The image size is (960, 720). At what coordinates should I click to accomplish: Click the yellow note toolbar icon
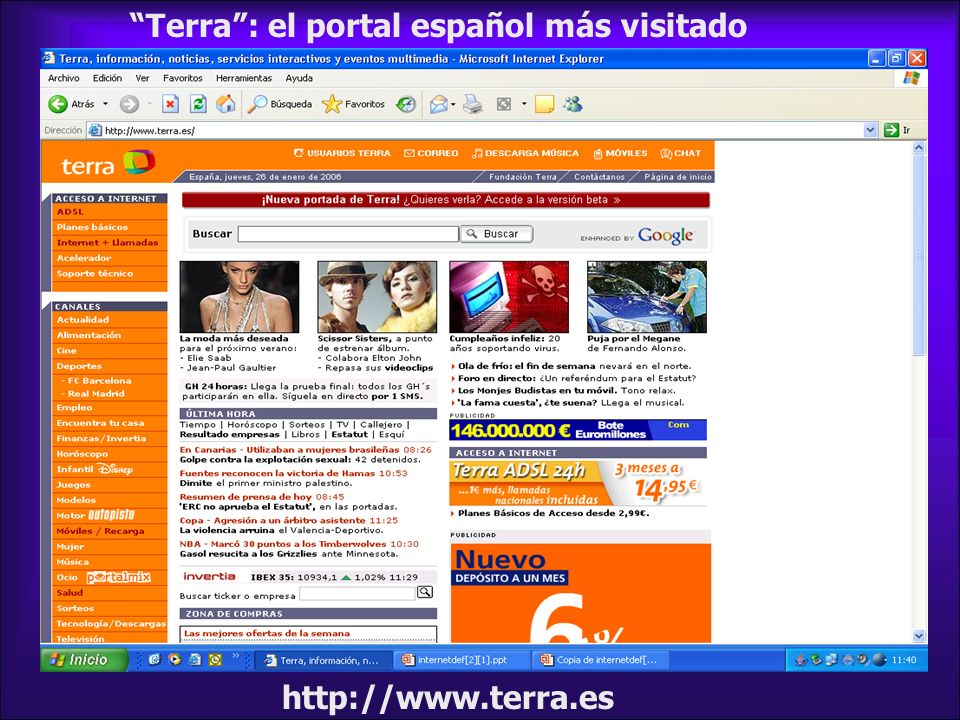tap(544, 104)
